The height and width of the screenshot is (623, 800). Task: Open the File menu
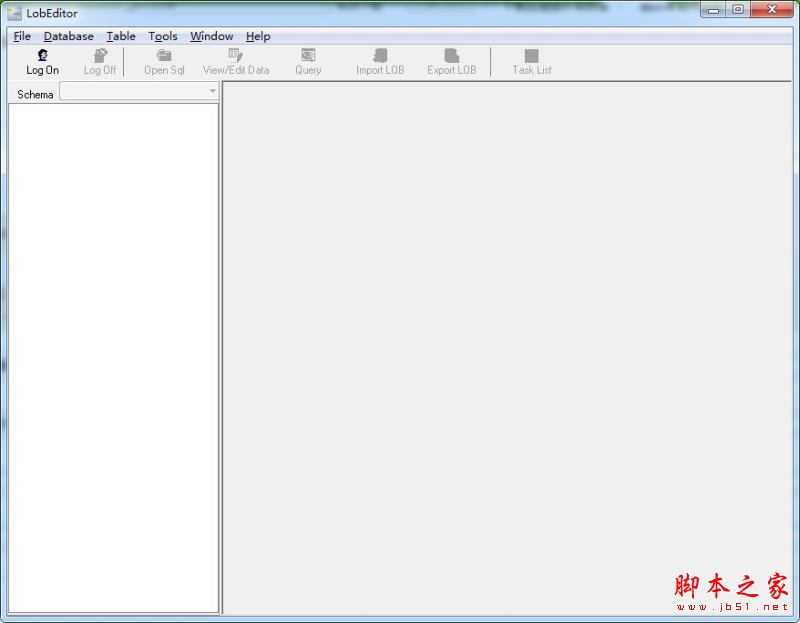pos(22,36)
